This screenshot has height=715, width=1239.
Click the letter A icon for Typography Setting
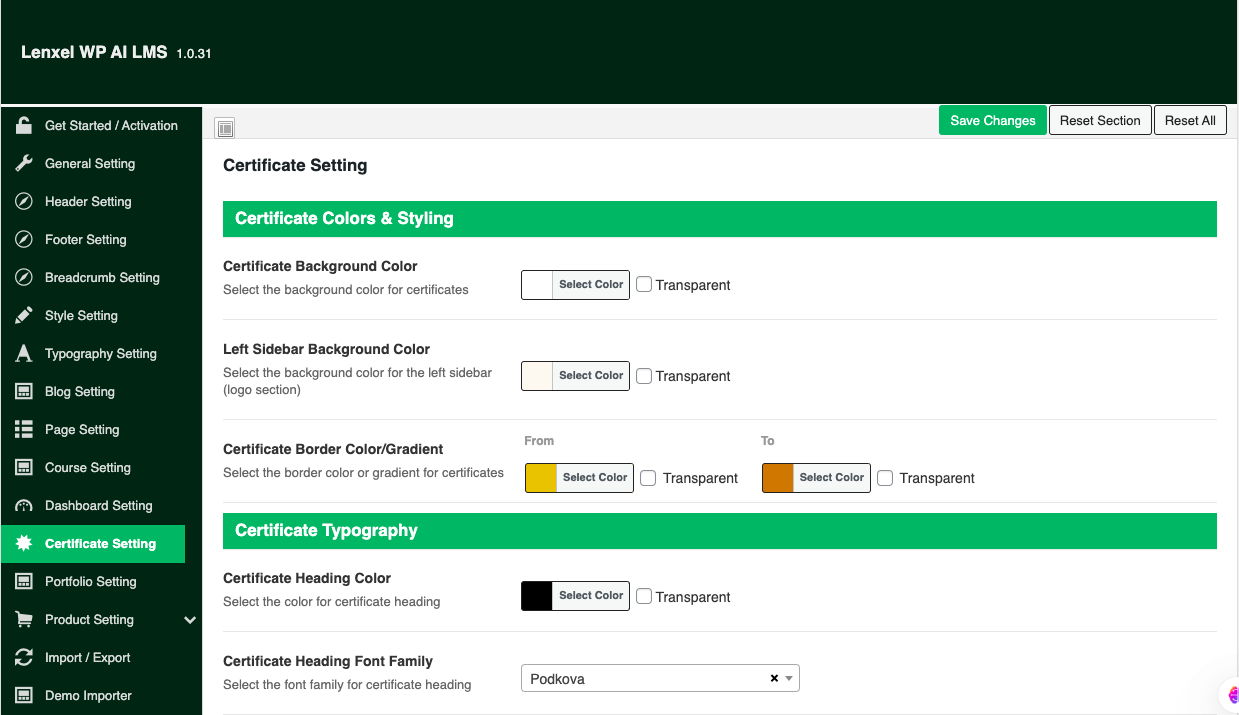[x=24, y=353]
